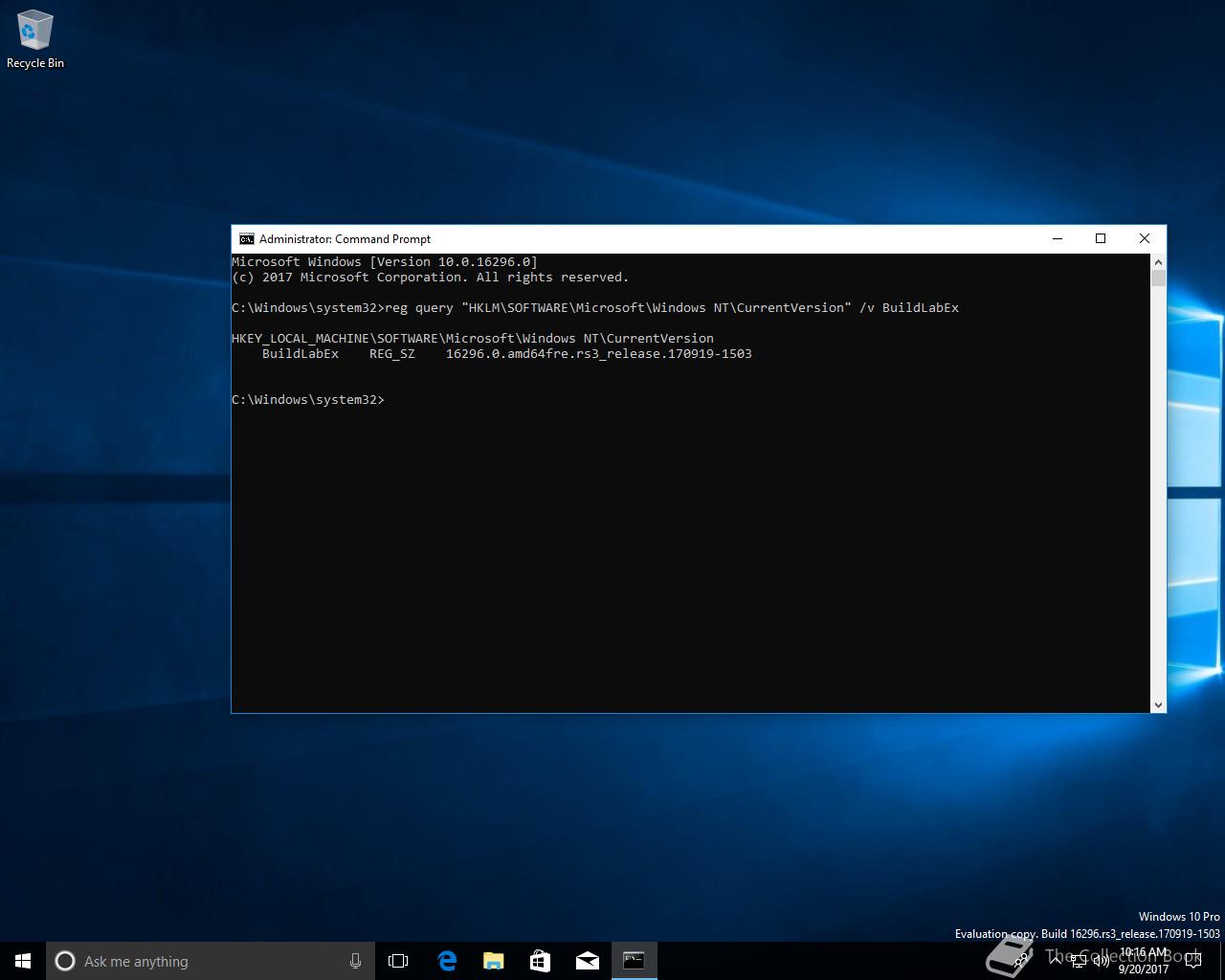Click the scrollbar up arrow in Command Prompt
Image resolution: width=1225 pixels, height=980 pixels.
click(x=1158, y=262)
